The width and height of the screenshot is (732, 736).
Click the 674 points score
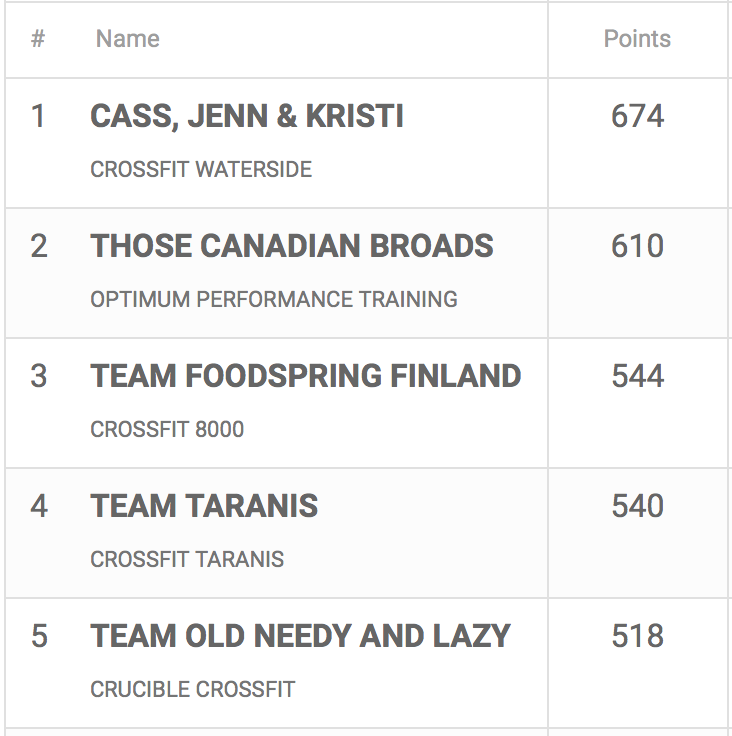(x=637, y=116)
